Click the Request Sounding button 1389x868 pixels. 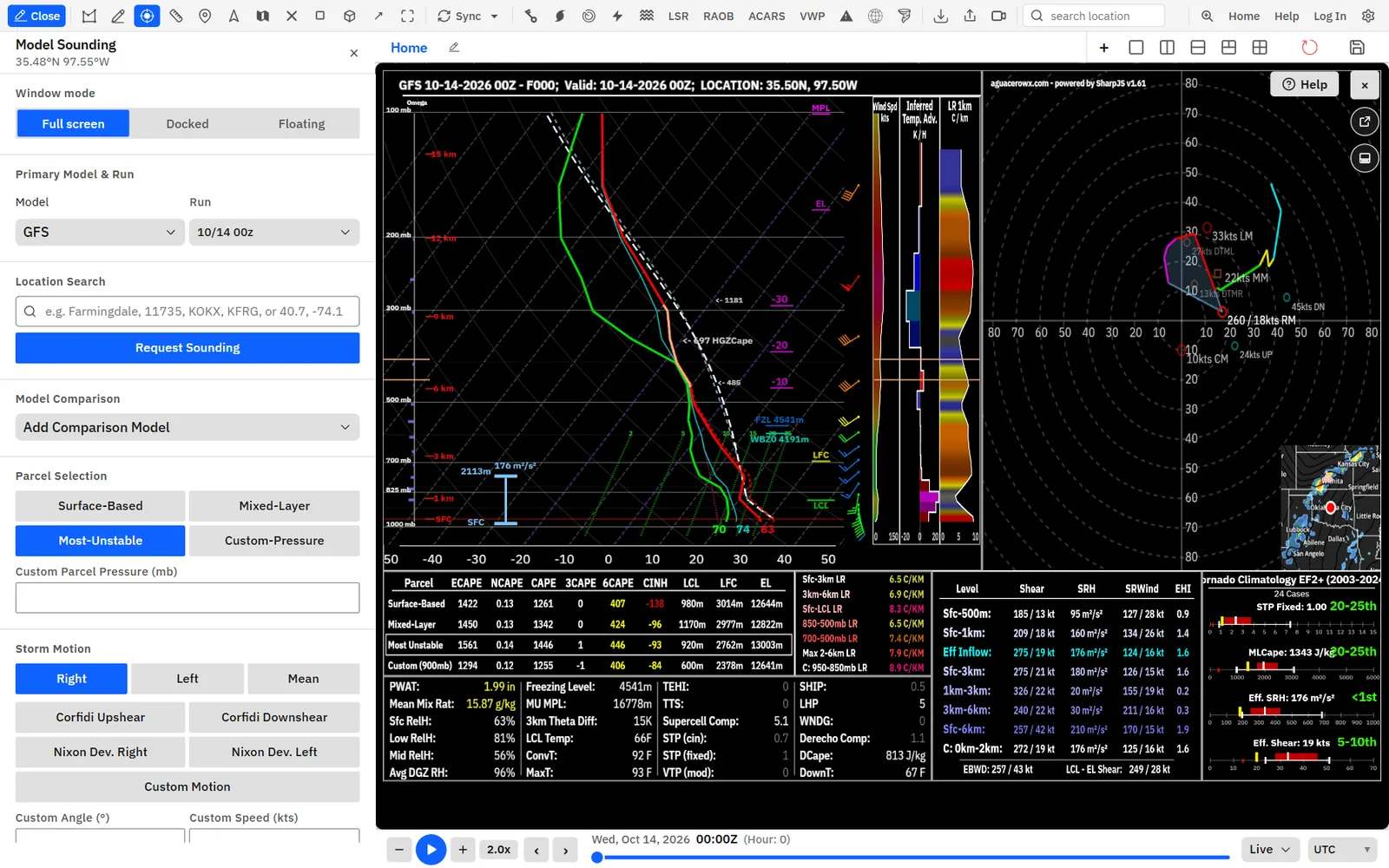pyautogui.click(x=188, y=347)
